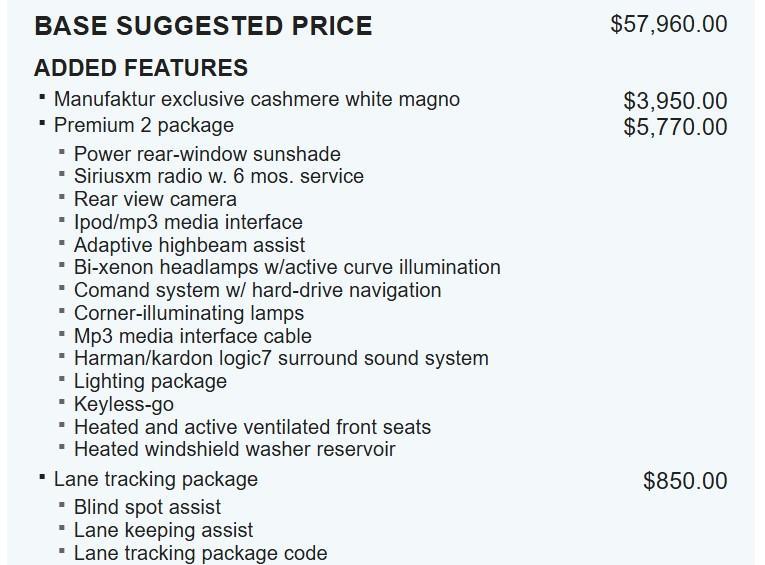Image resolution: width=765 pixels, height=565 pixels.
Task: Click Comand system w/ hard-drive navigation
Action: (257, 290)
